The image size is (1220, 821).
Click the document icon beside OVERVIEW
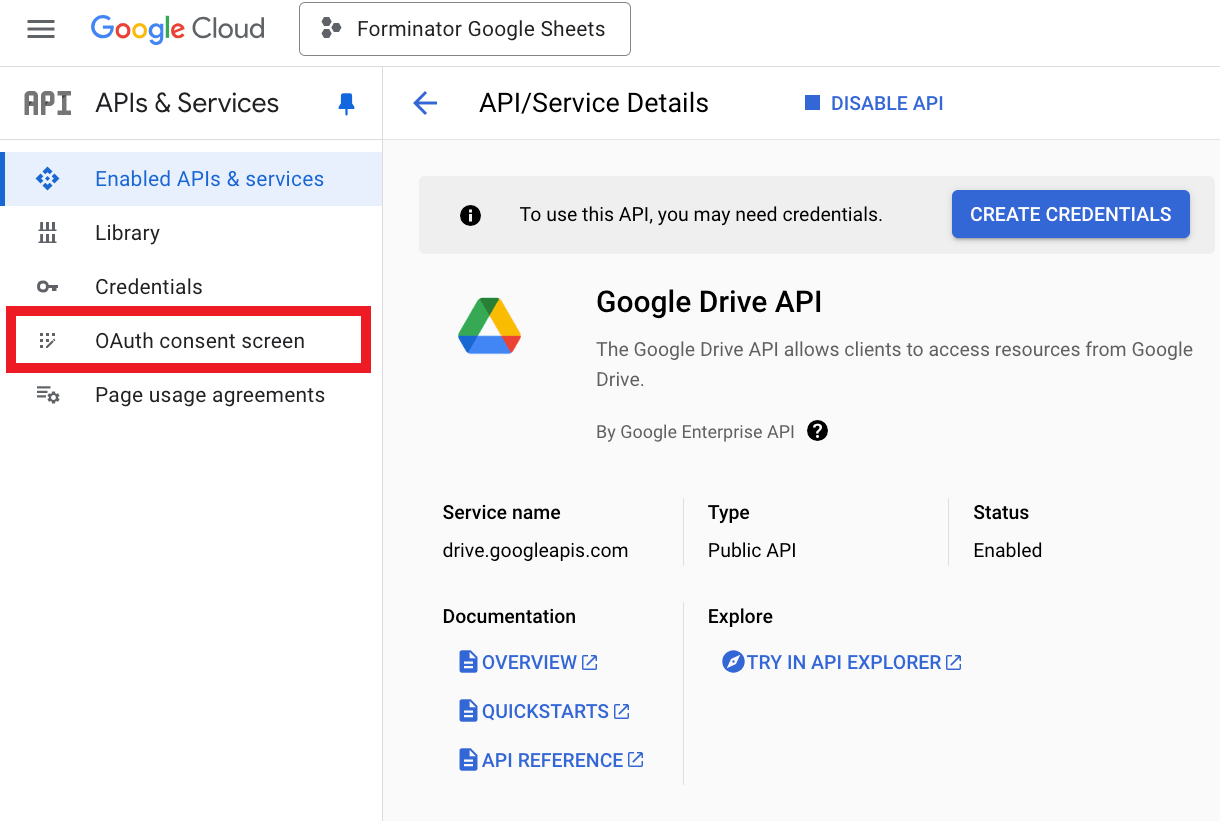[x=468, y=662]
